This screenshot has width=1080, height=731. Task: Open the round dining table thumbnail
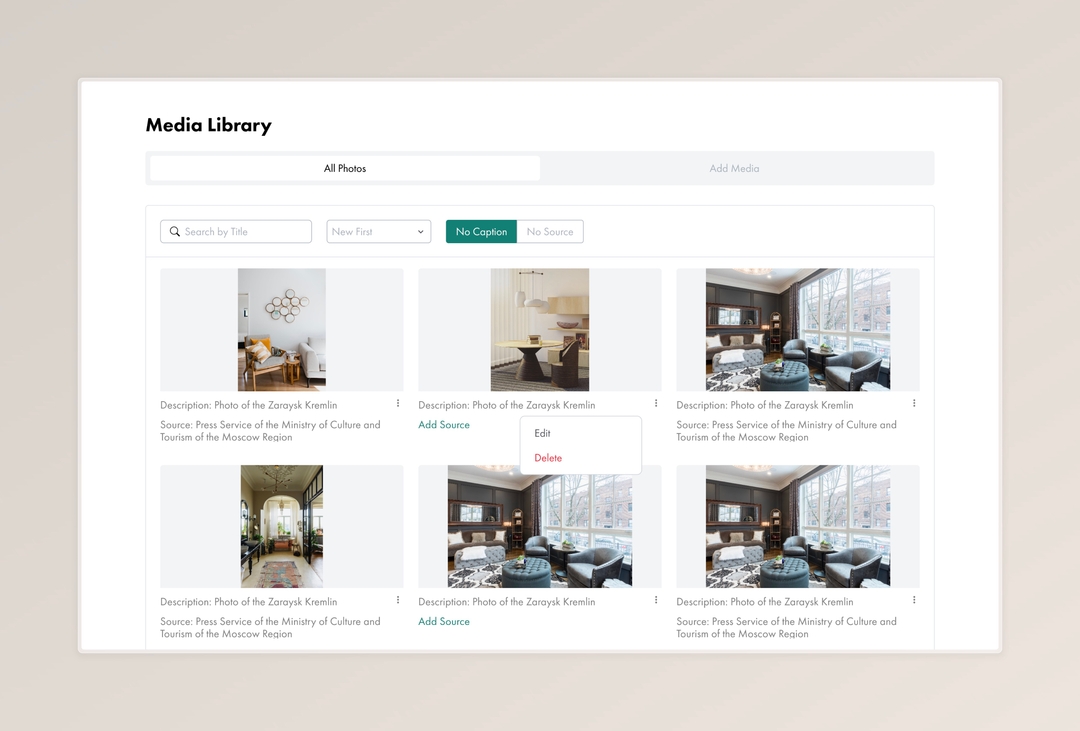(x=540, y=330)
